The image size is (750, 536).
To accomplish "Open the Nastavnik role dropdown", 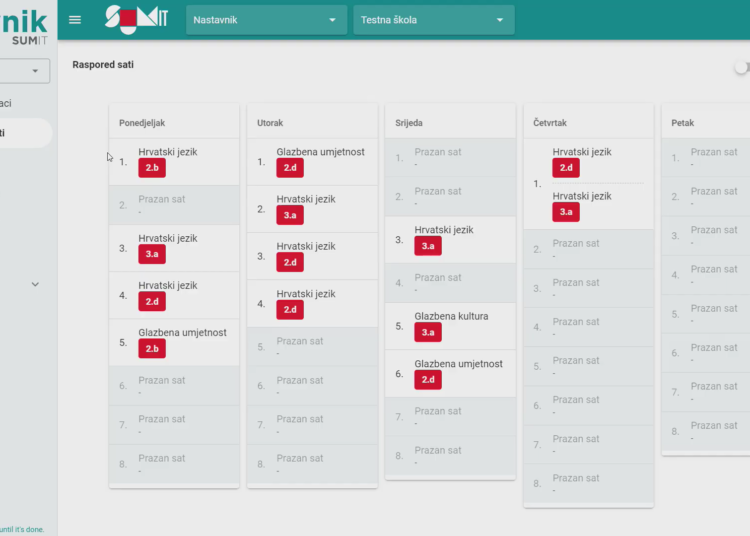I will click(265, 20).
